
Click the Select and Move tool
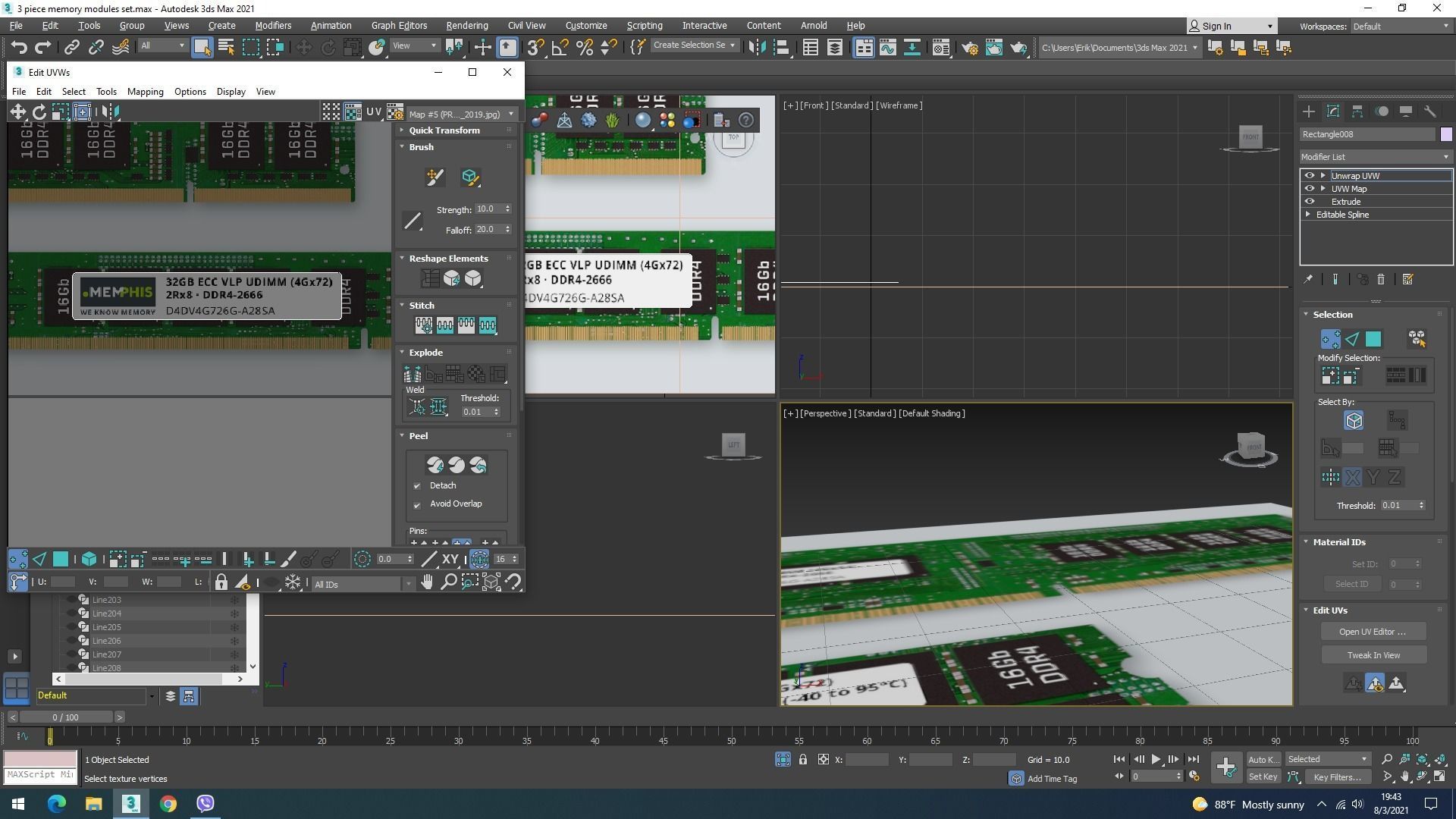point(303,47)
